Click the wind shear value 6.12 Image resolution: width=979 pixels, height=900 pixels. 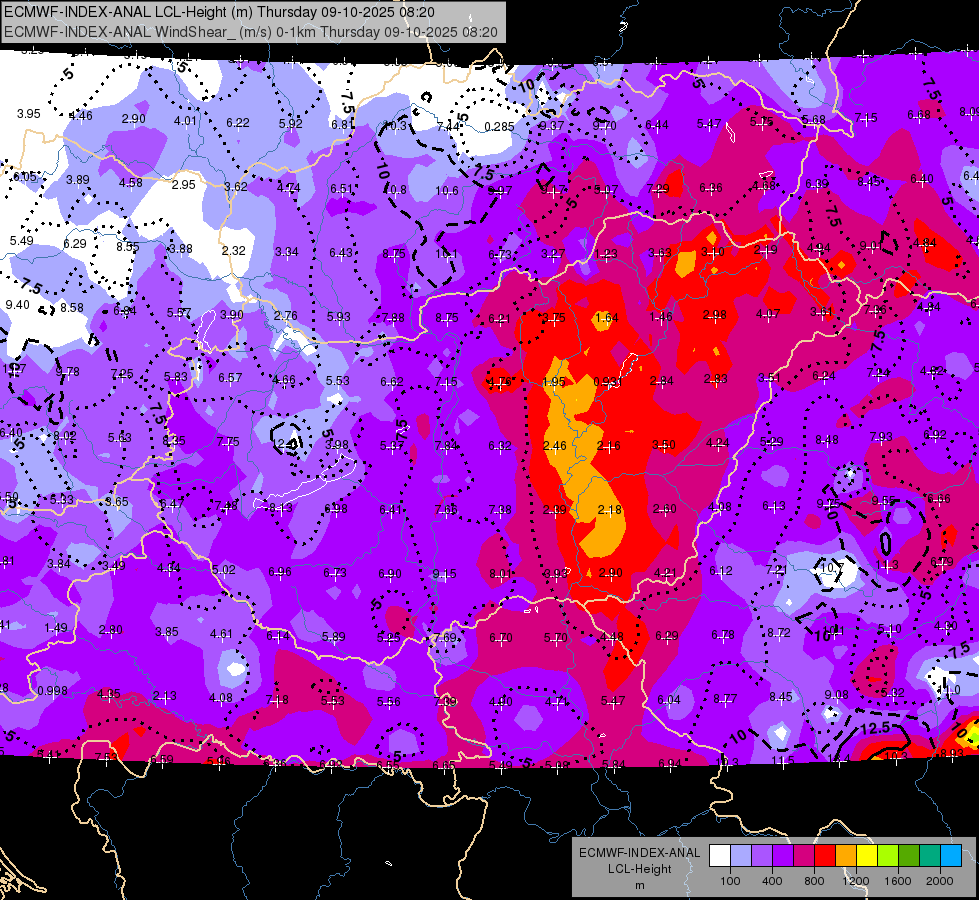[x=721, y=571]
